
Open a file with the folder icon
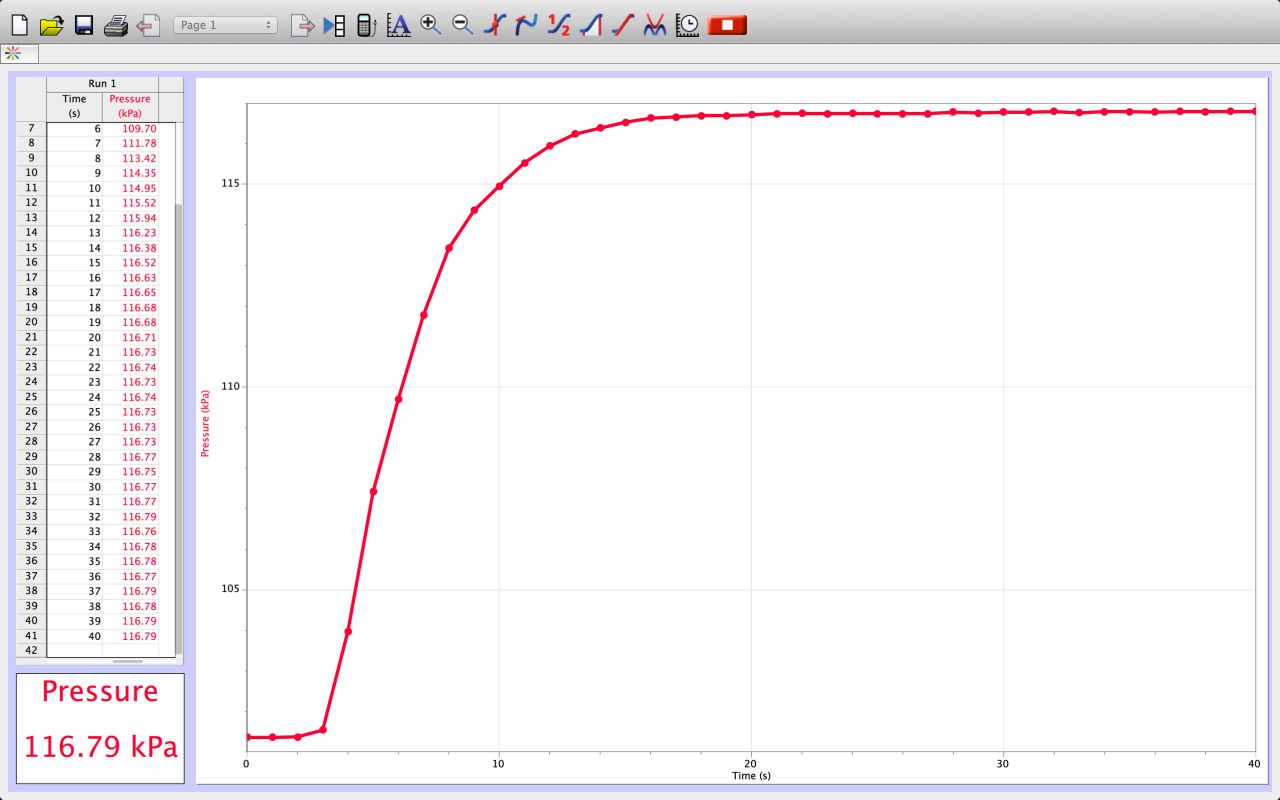pyautogui.click(x=51, y=25)
